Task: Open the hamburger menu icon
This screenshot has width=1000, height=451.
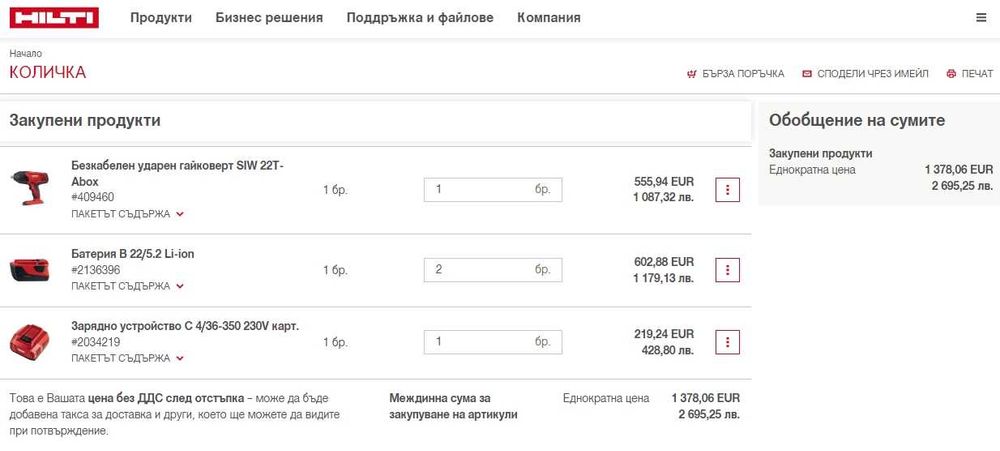Action: pyautogui.click(x=981, y=18)
